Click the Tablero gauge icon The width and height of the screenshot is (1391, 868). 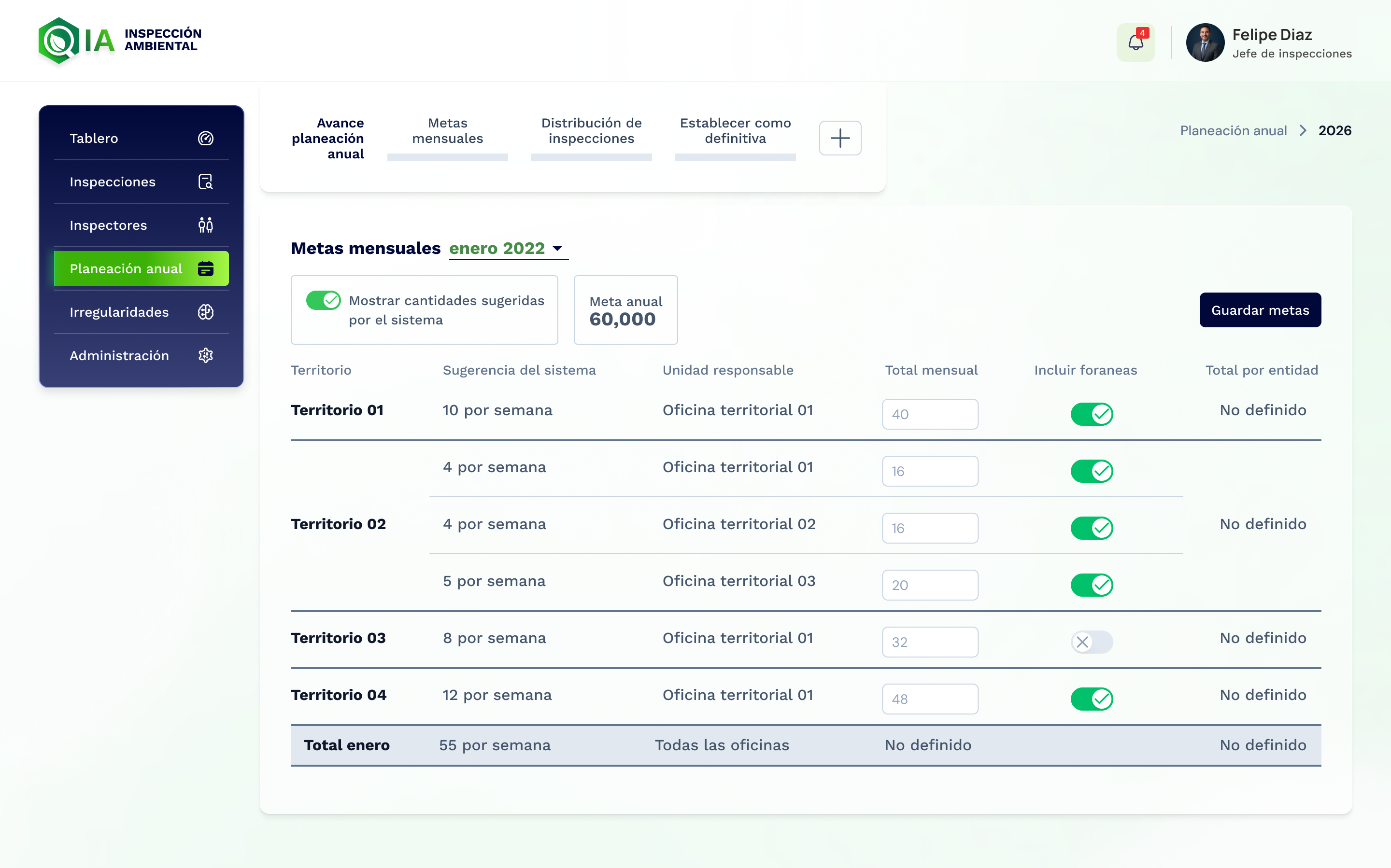tap(206, 139)
